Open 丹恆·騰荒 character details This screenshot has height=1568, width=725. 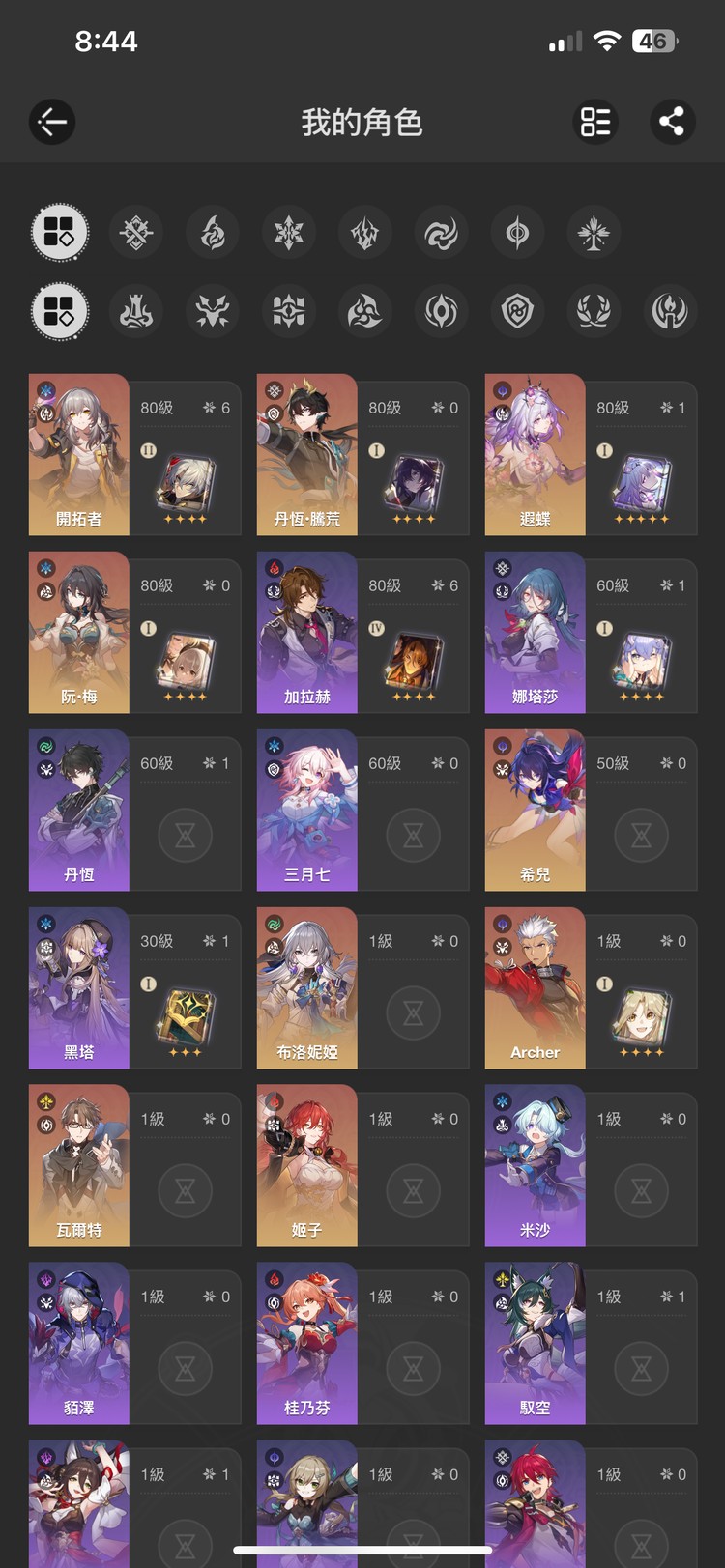(363, 454)
